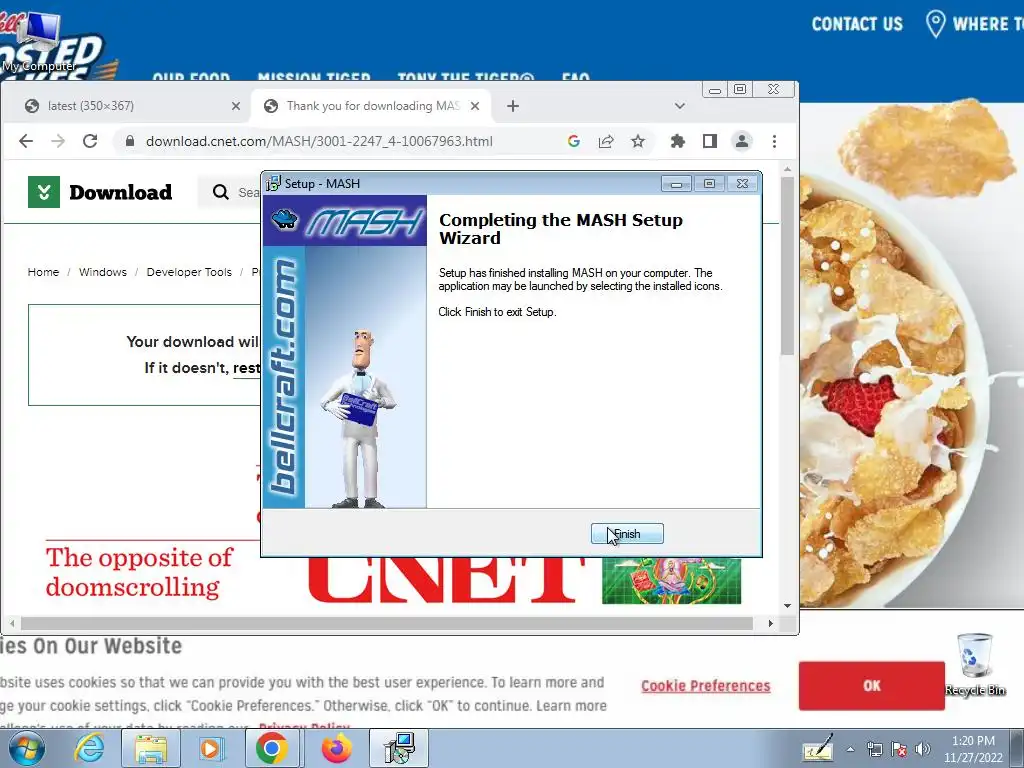Select MASH setup installer taskbar icon

pyautogui.click(x=399, y=748)
